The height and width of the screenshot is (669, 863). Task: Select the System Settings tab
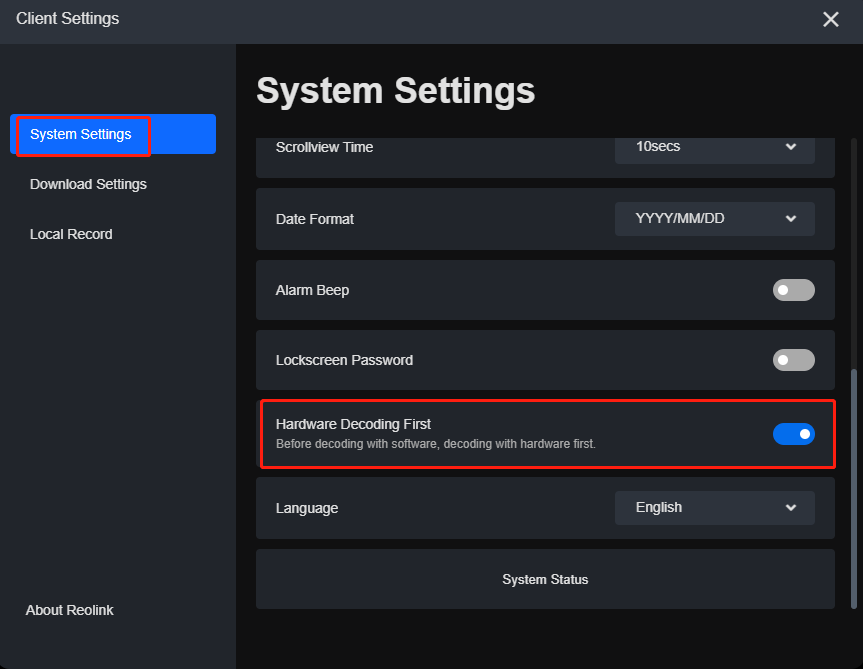coord(113,134)
